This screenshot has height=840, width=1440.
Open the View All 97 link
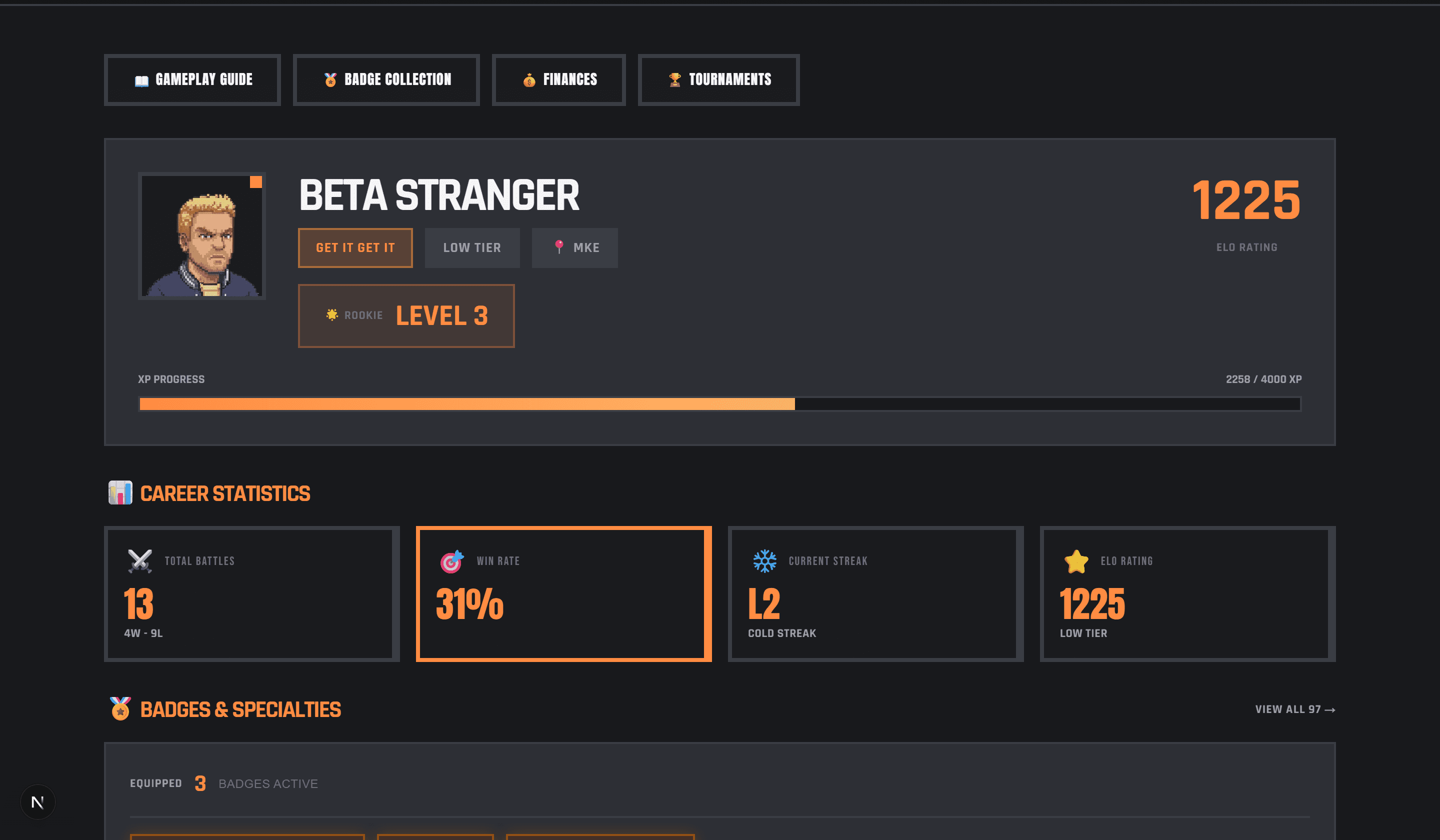pyautogui.click(x=1295, y=709)
